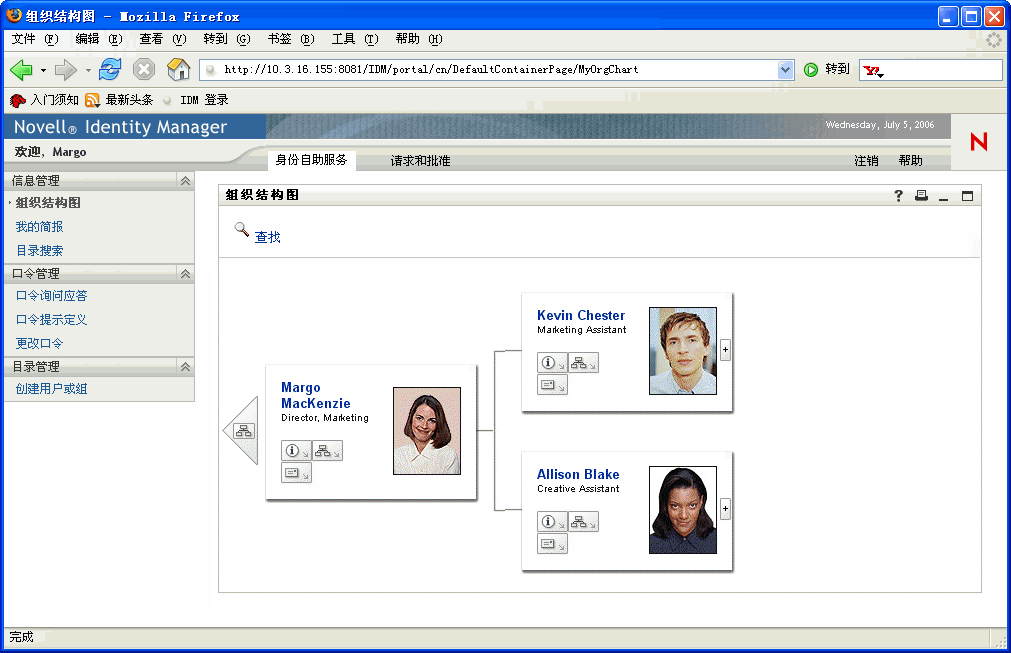Click Allison Blake's photo
Viewport: 1011px width, 653px height.
point(683,510)
